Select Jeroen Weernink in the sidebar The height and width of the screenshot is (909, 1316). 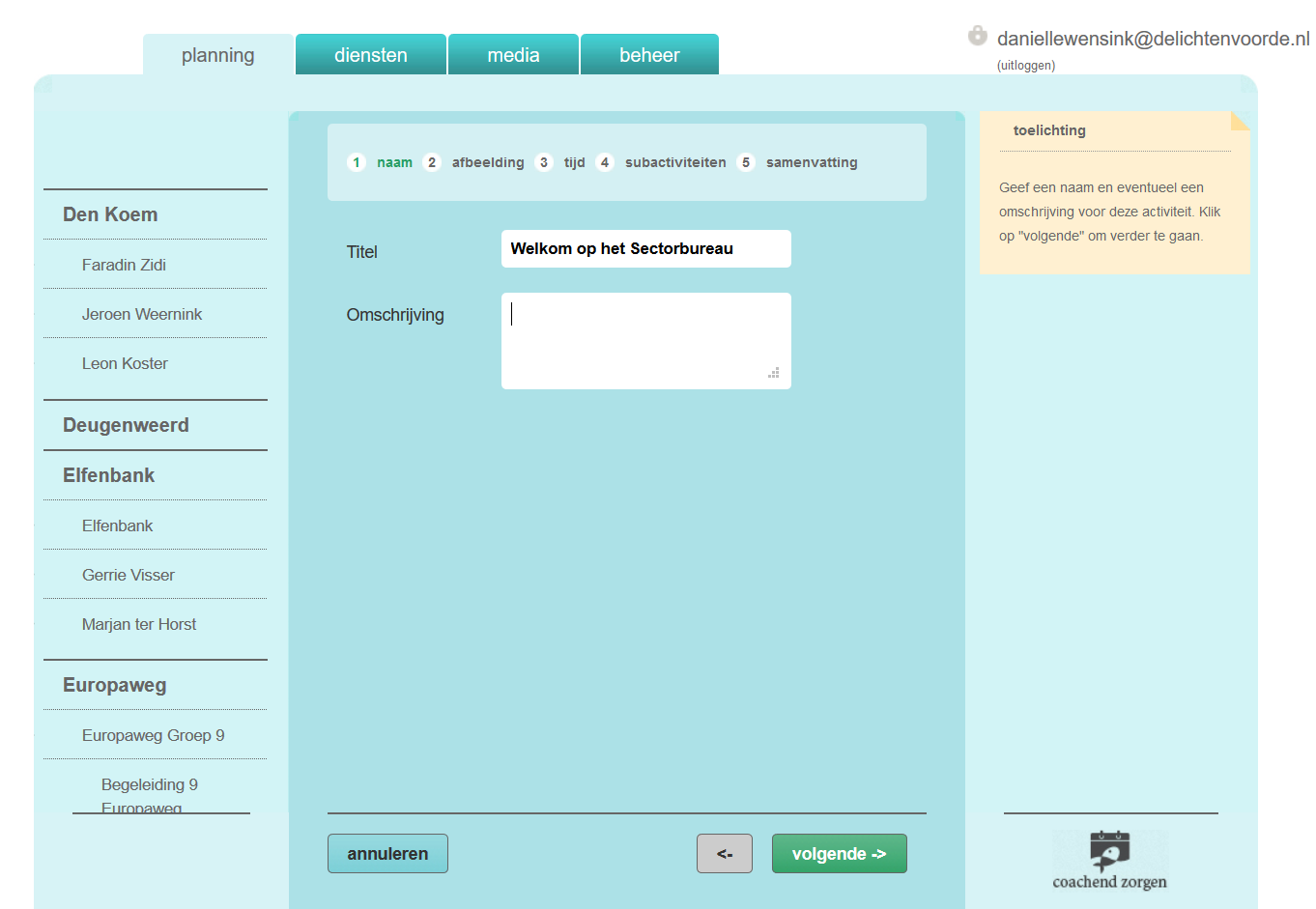tap(142, 314)
